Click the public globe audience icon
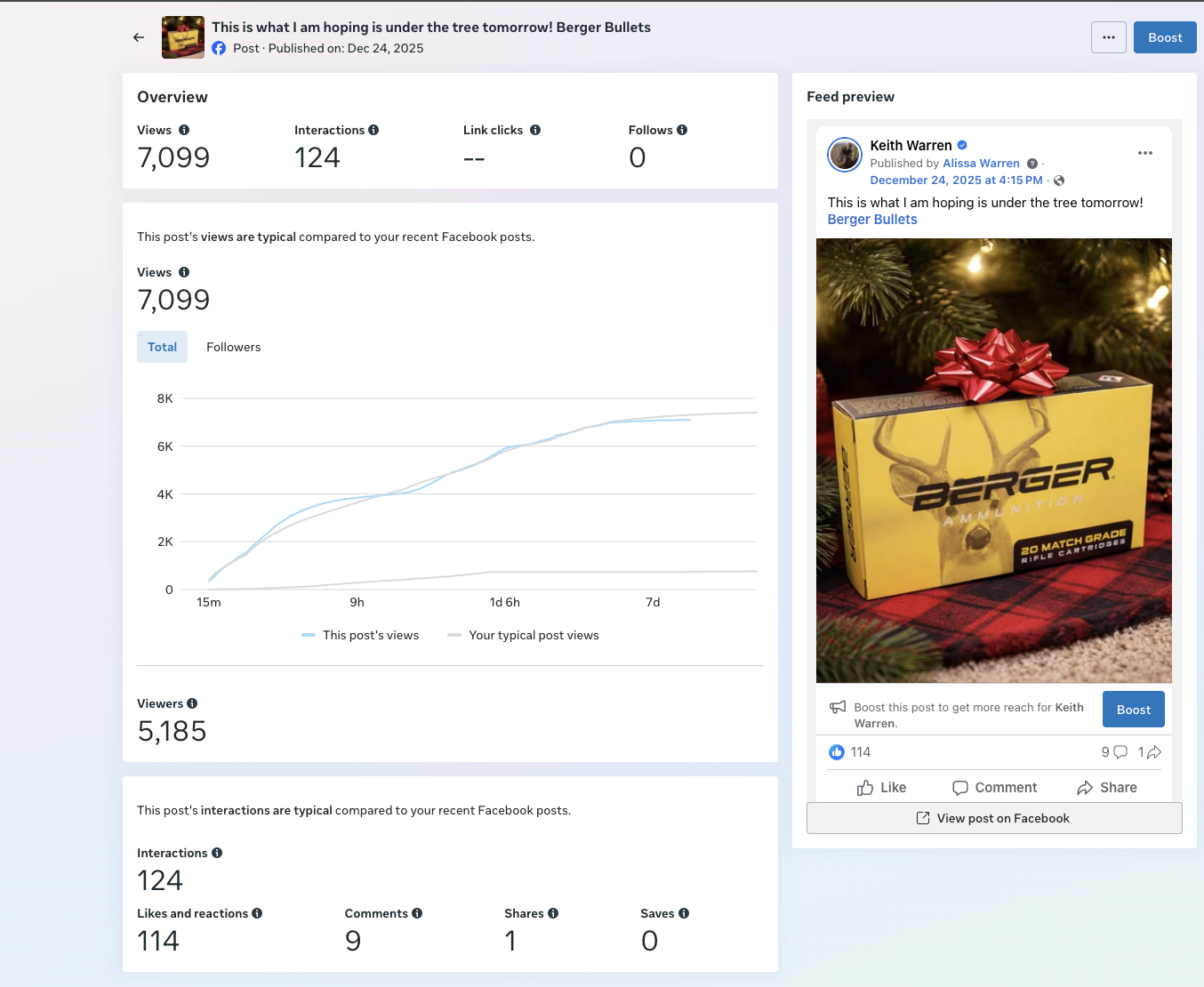This screenshot has width=1204, height=987. pyautogui.click(x=1059, y=181)
